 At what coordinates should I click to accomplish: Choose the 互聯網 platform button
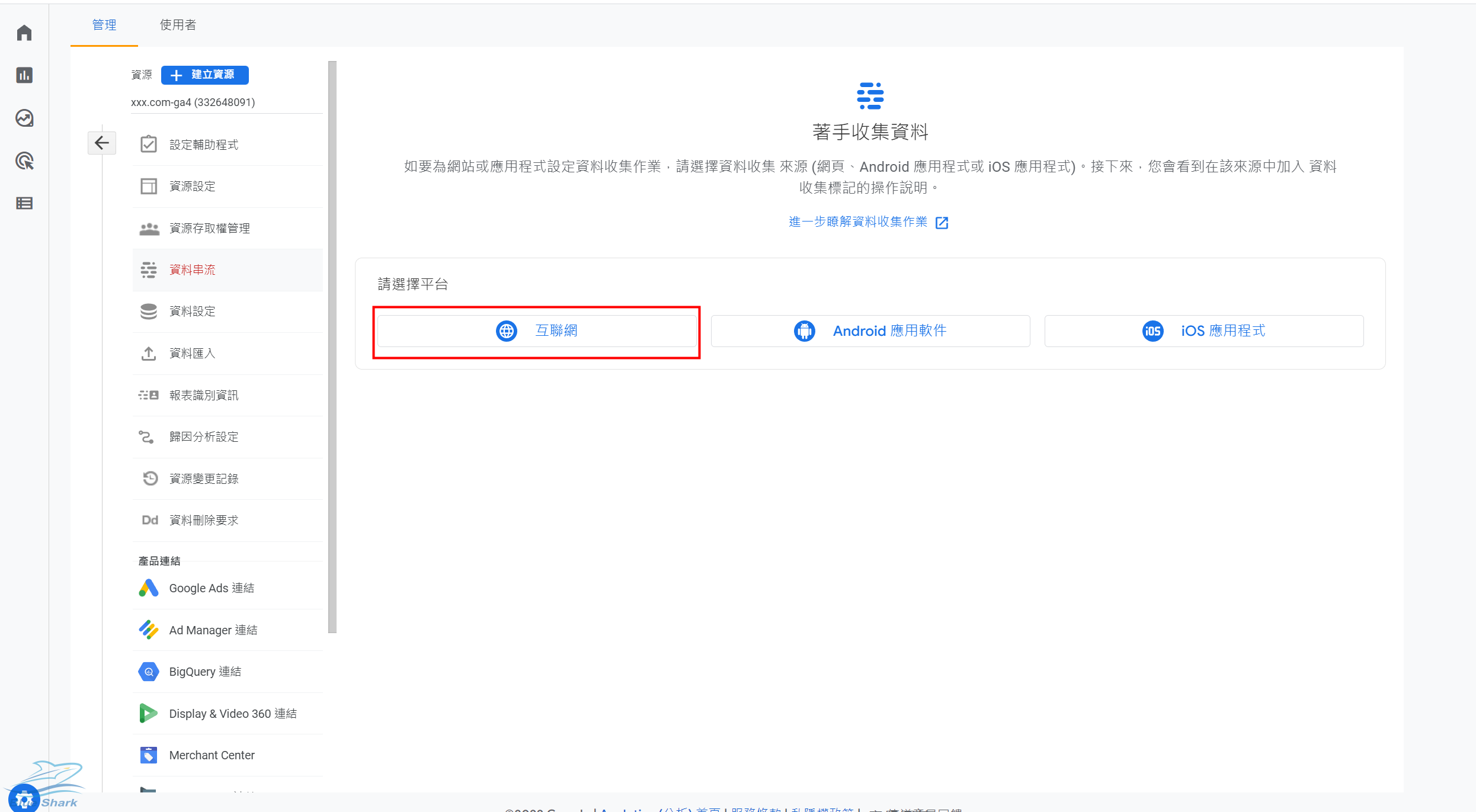[x=537, y=330]
